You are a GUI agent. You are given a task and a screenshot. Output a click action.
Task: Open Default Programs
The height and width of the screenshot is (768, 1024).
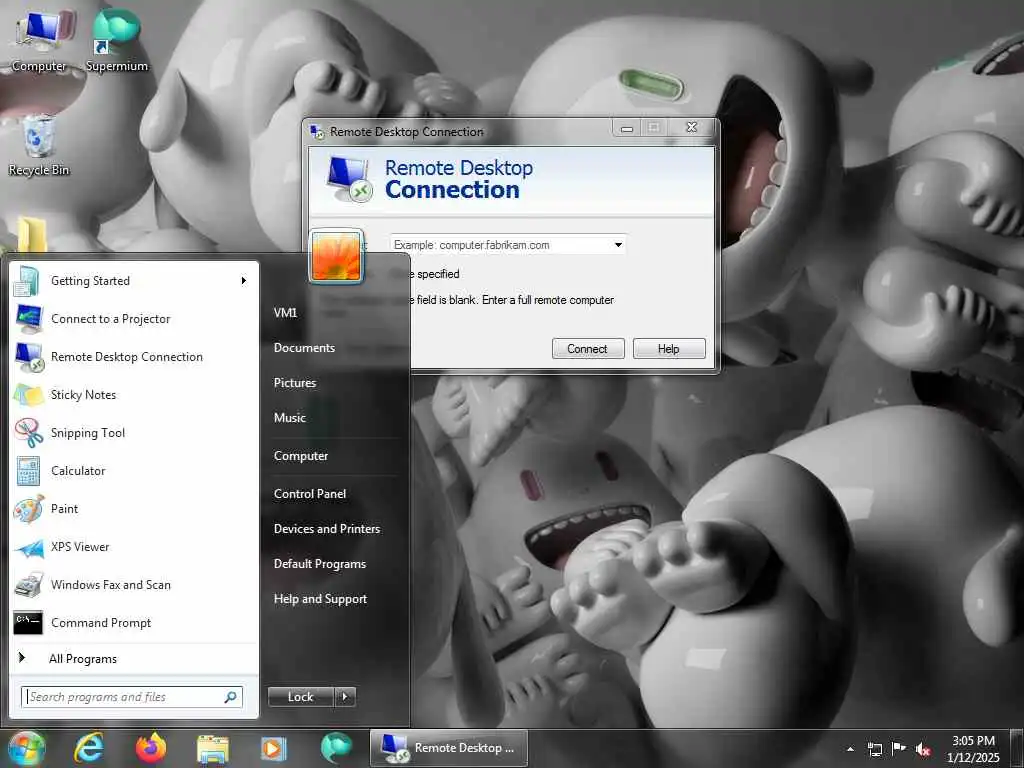coord(319,564)
